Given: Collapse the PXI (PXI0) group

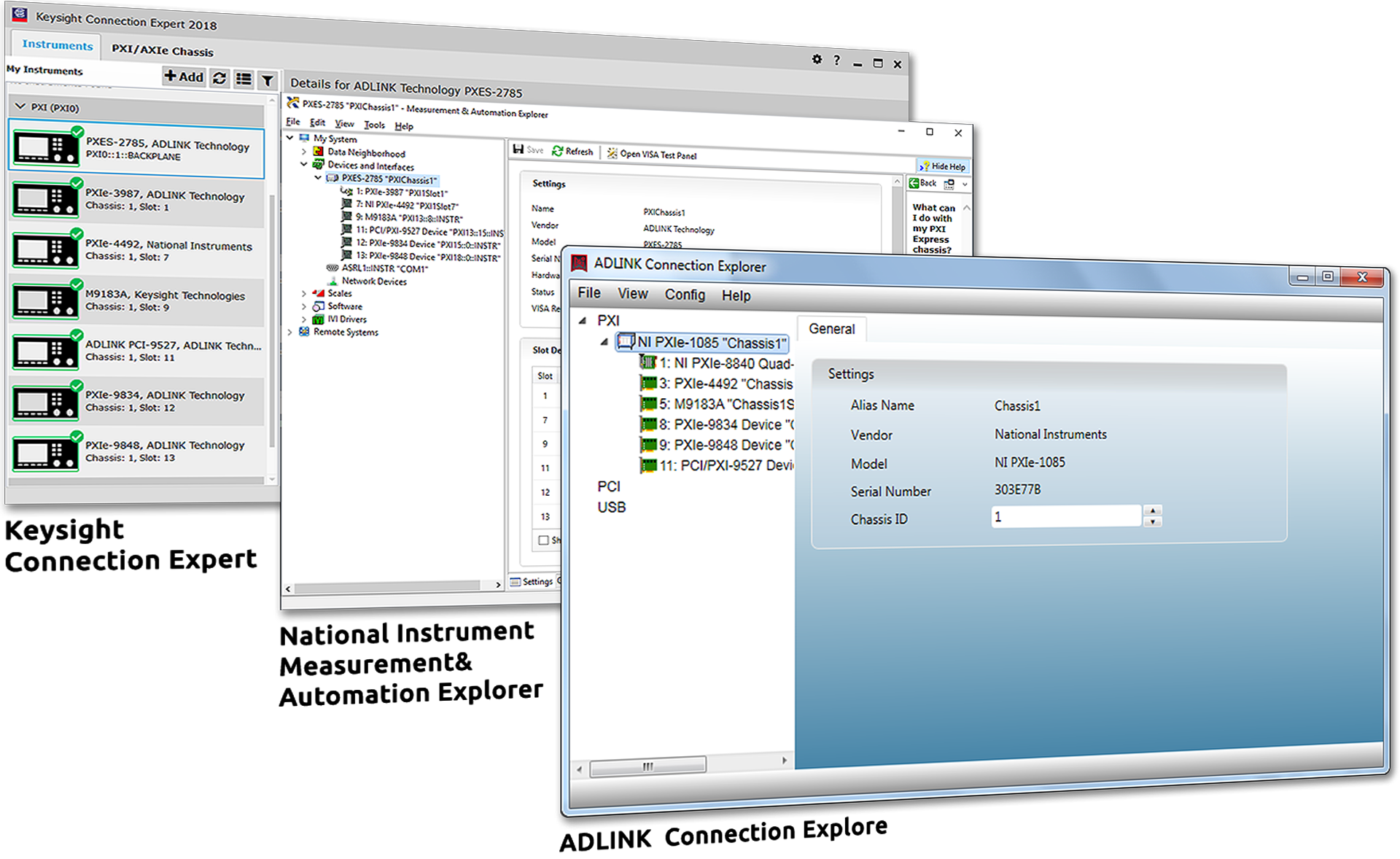Looking at the screenshot, I should pos(20,106).
